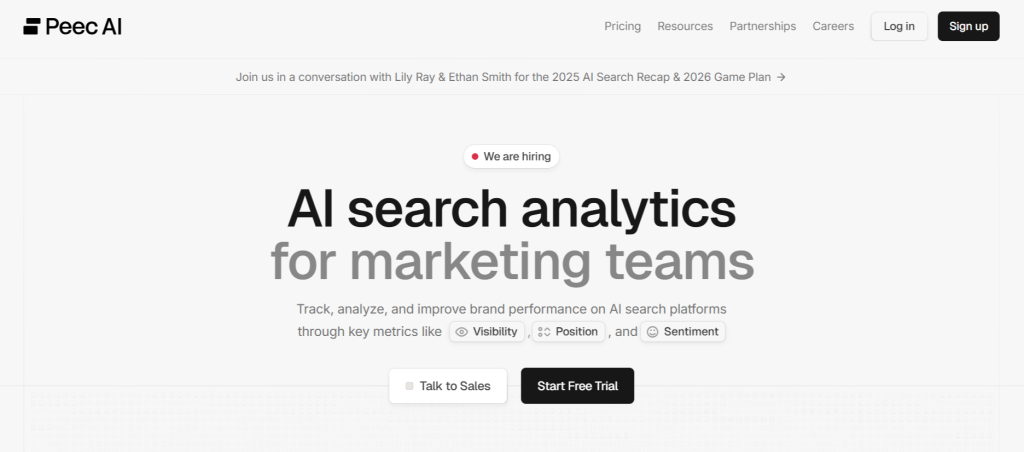Viewport: 1024px width, 452px height.
Task: Select the Sentiment metric label
Action: [691, 332]
